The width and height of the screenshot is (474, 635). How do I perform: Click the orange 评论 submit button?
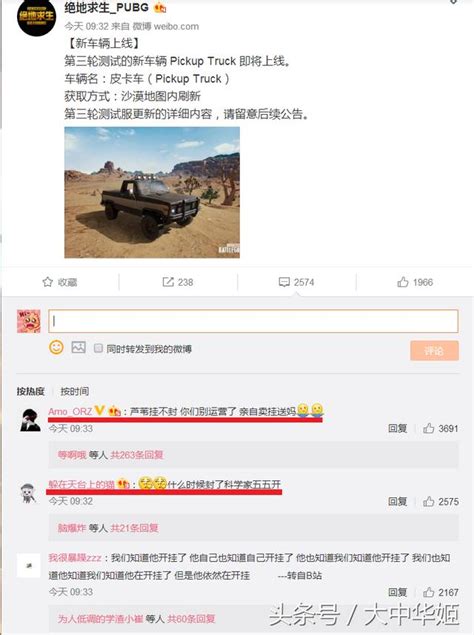point(434,350)
